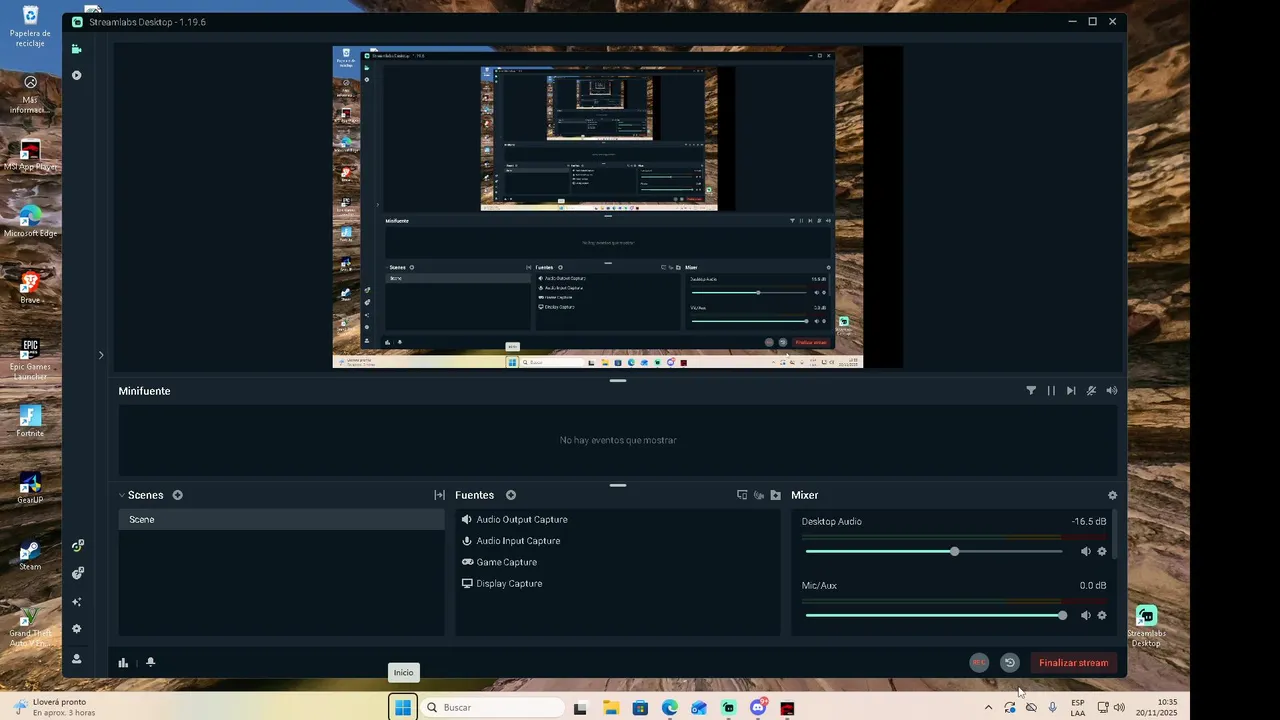Open Microsoft Store from taskbar
This screenshot has height=720, width=1280.
click(640, 707)
